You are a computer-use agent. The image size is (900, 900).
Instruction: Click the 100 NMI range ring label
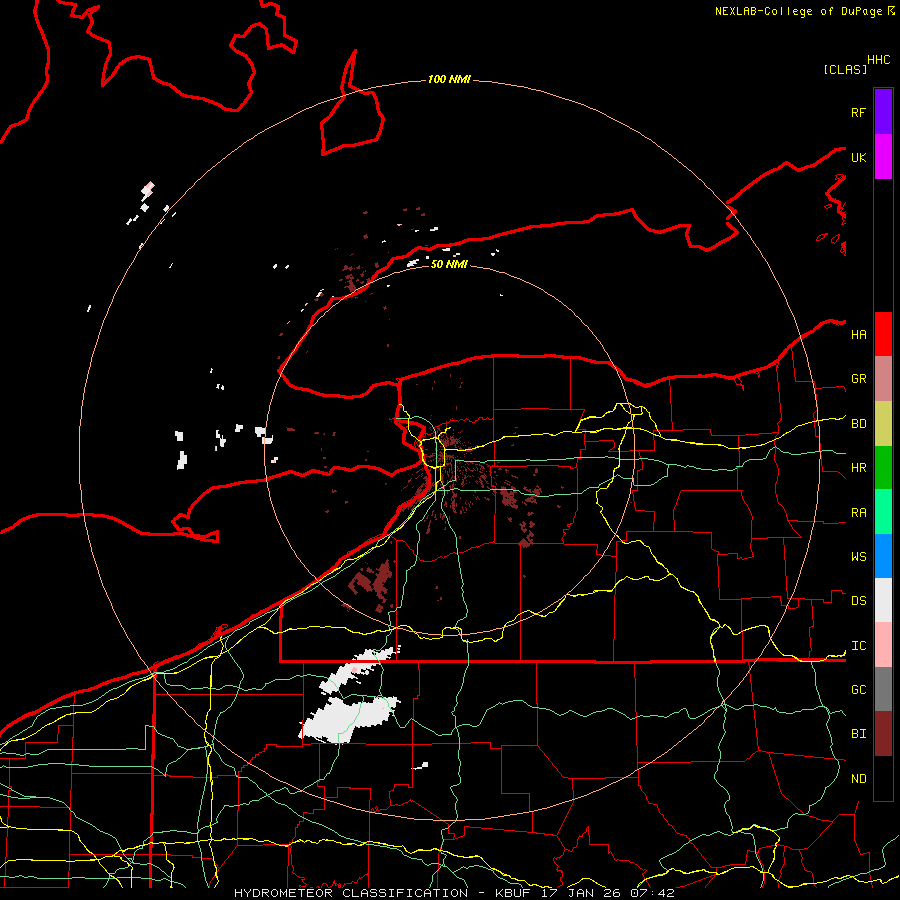point(449,79)
